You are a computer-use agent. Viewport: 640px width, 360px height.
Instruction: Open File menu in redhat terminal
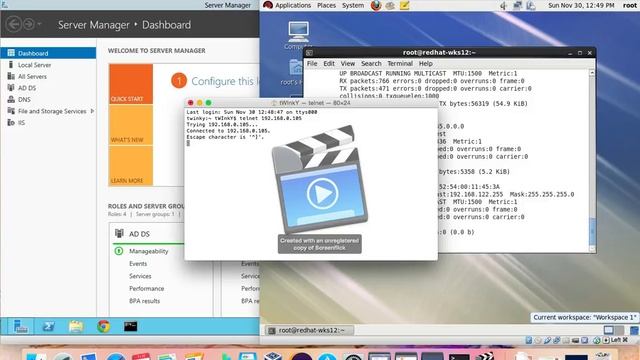click(312, 64)
